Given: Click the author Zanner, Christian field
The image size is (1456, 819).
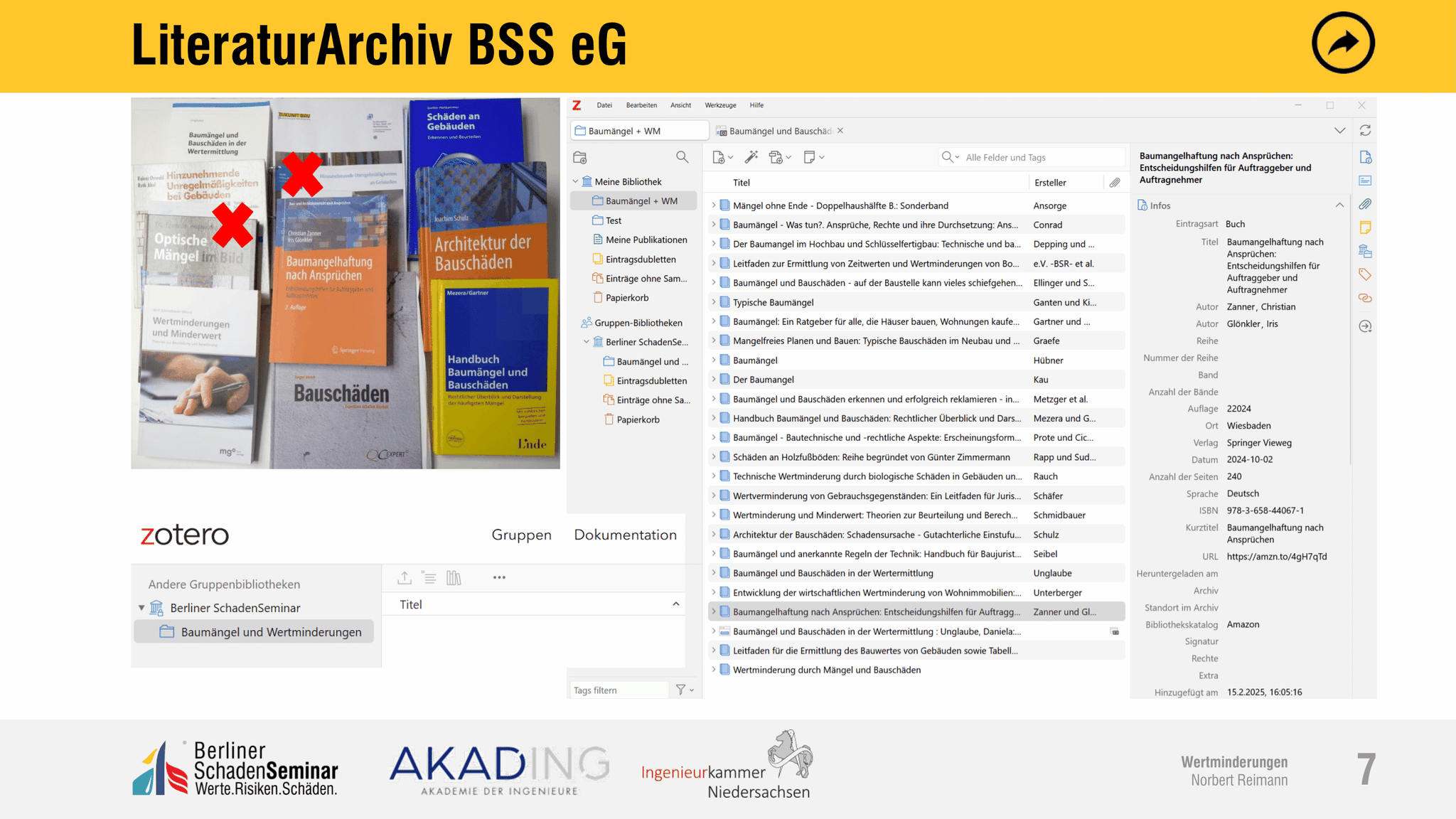Looking at the screenshot, I should click(1261, 307).
